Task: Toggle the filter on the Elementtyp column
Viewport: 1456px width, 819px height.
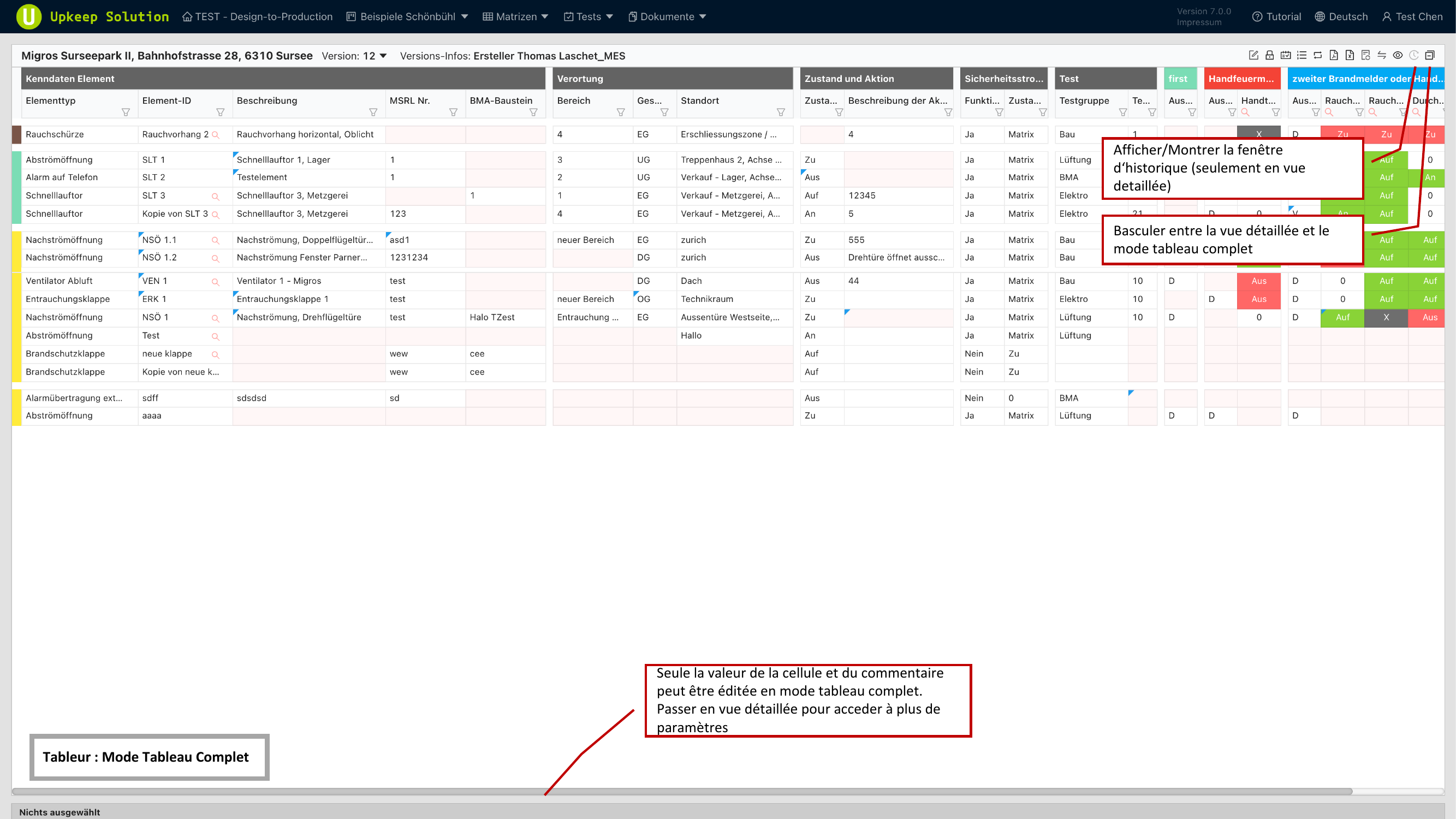Action: point(126,112)
